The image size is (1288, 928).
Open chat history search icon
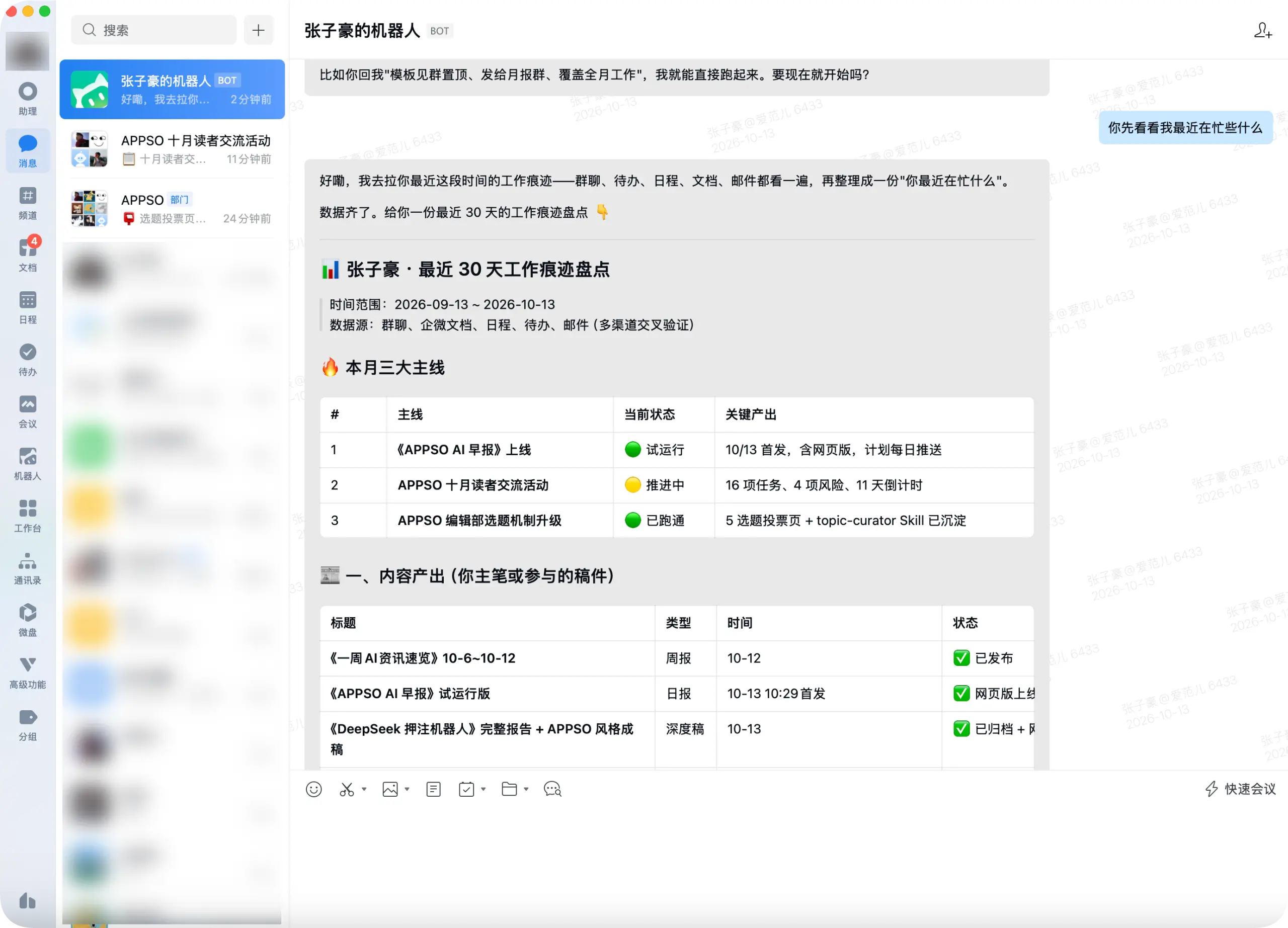(552, 789)
